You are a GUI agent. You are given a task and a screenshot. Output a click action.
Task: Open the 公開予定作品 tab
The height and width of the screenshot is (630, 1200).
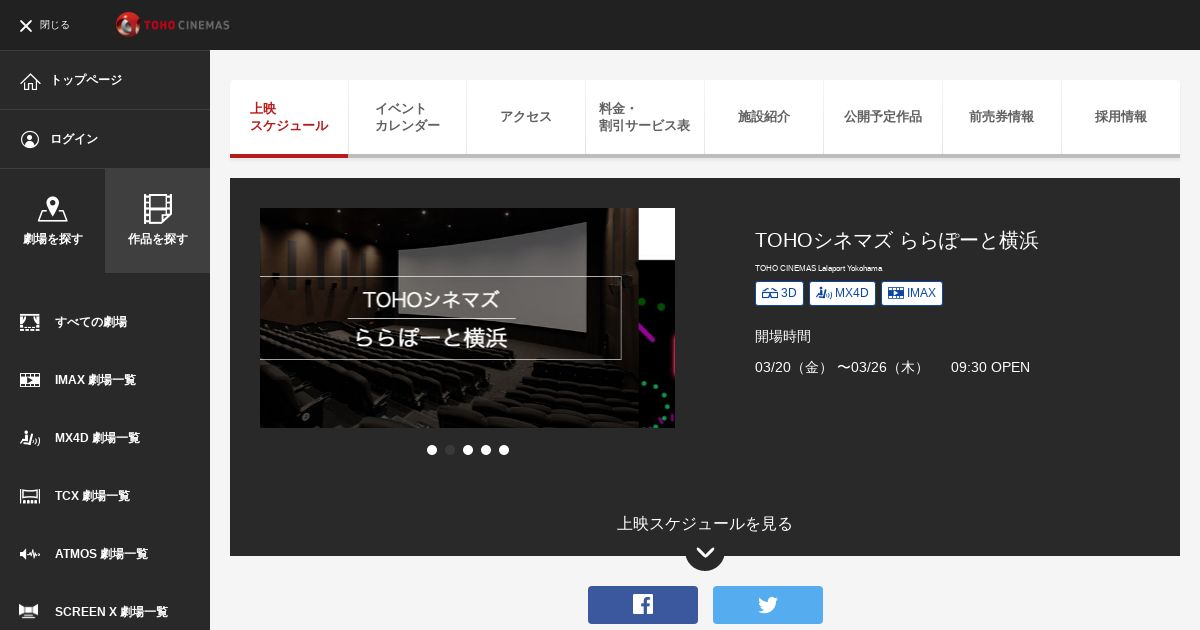tap(883, 118)
